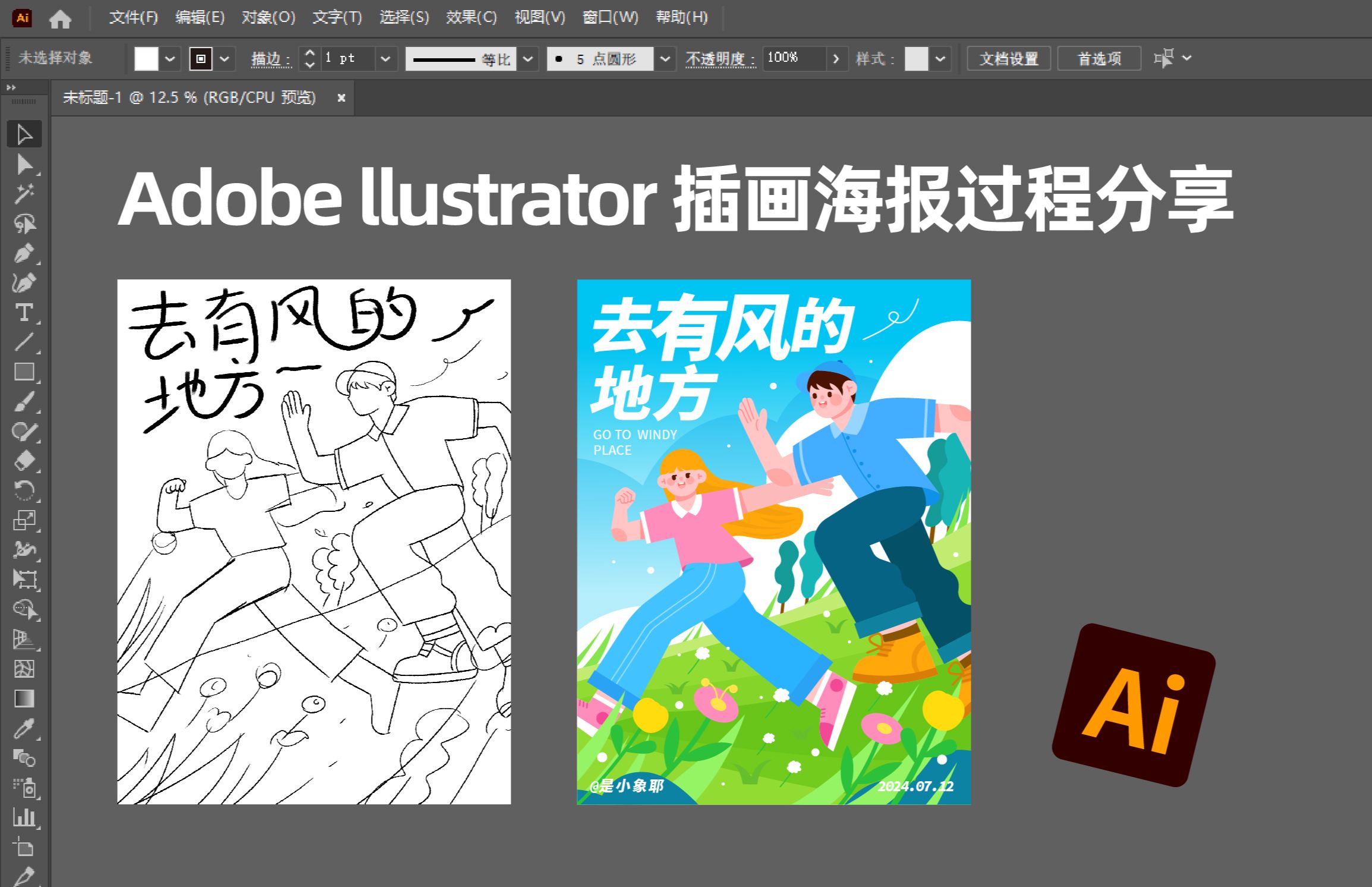Open the variable width profile dropdown
Viewport: 1372px width, 887px height.
[x=527, y=59]
